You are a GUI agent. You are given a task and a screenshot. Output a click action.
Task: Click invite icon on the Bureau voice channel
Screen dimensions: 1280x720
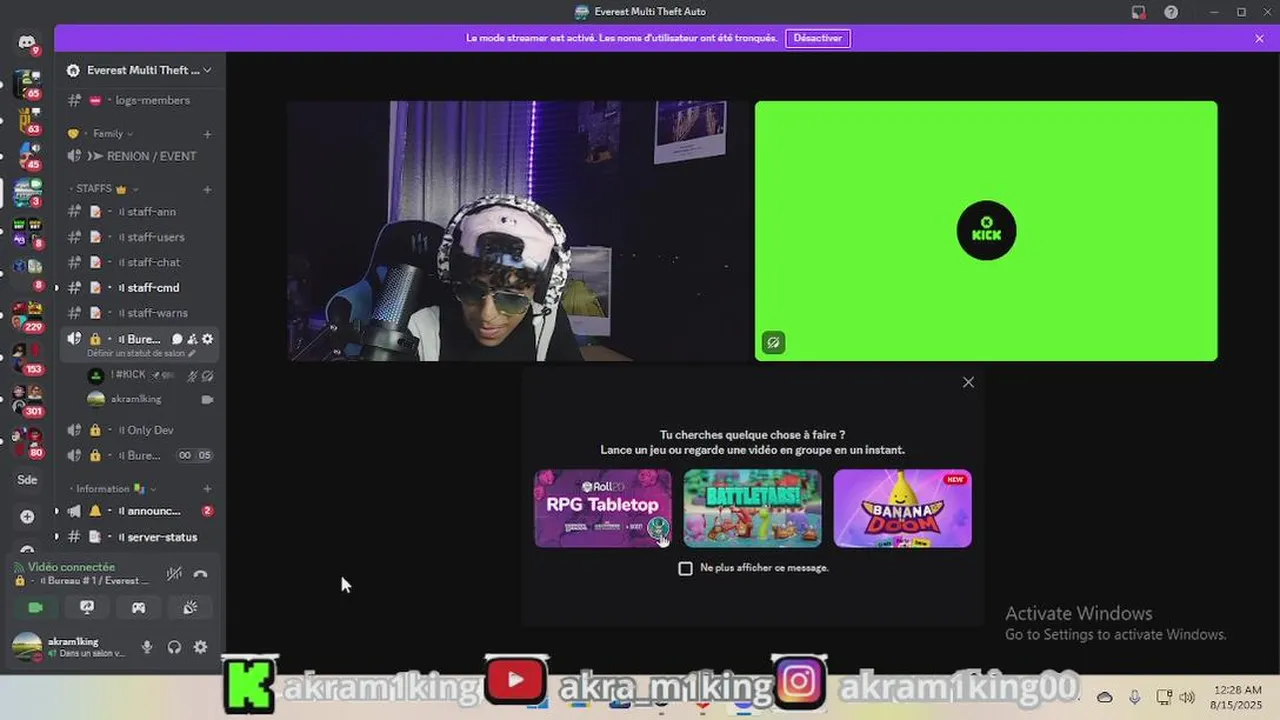(192, 339)
